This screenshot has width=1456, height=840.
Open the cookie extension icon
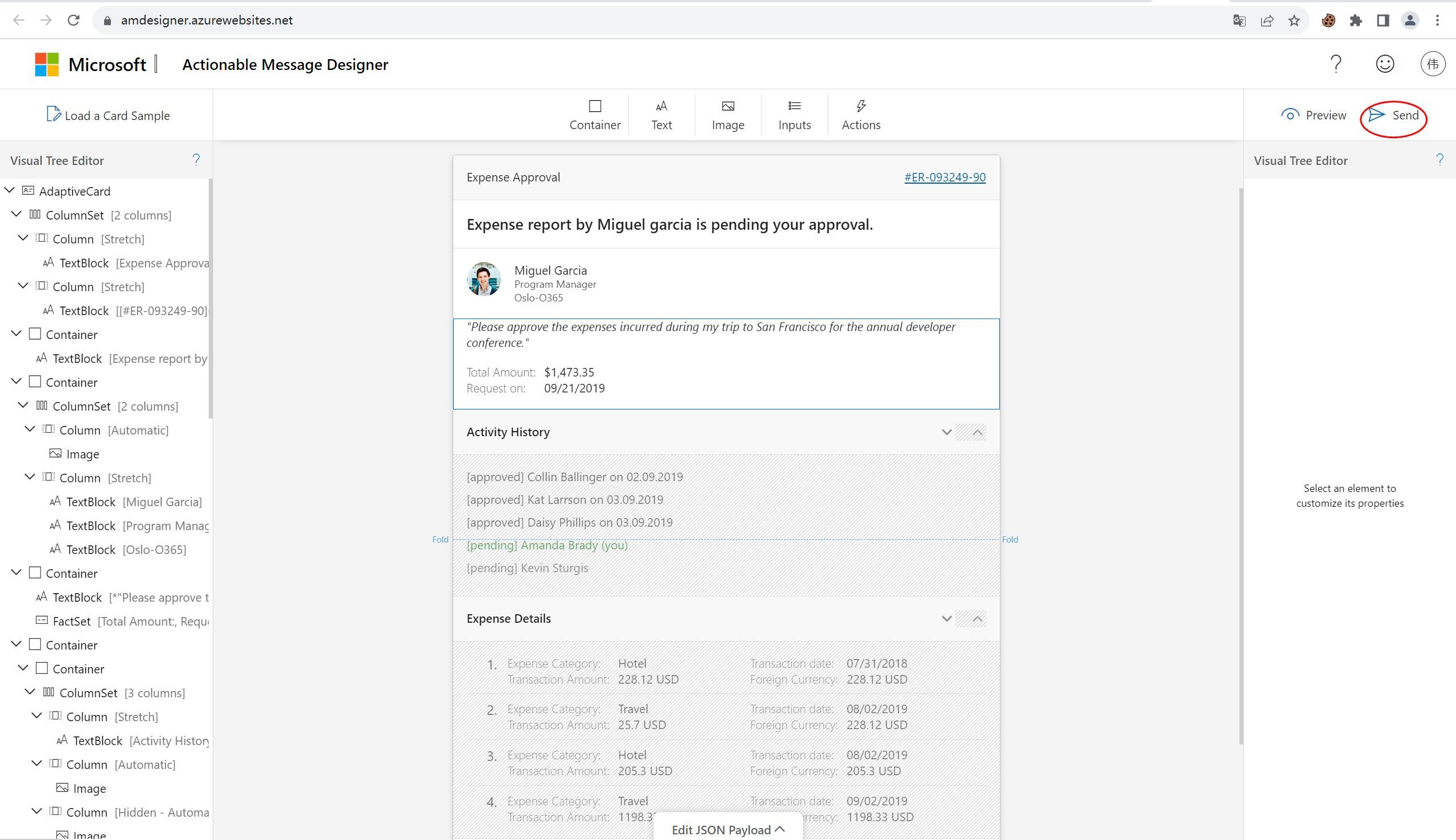coord(1329,21)
